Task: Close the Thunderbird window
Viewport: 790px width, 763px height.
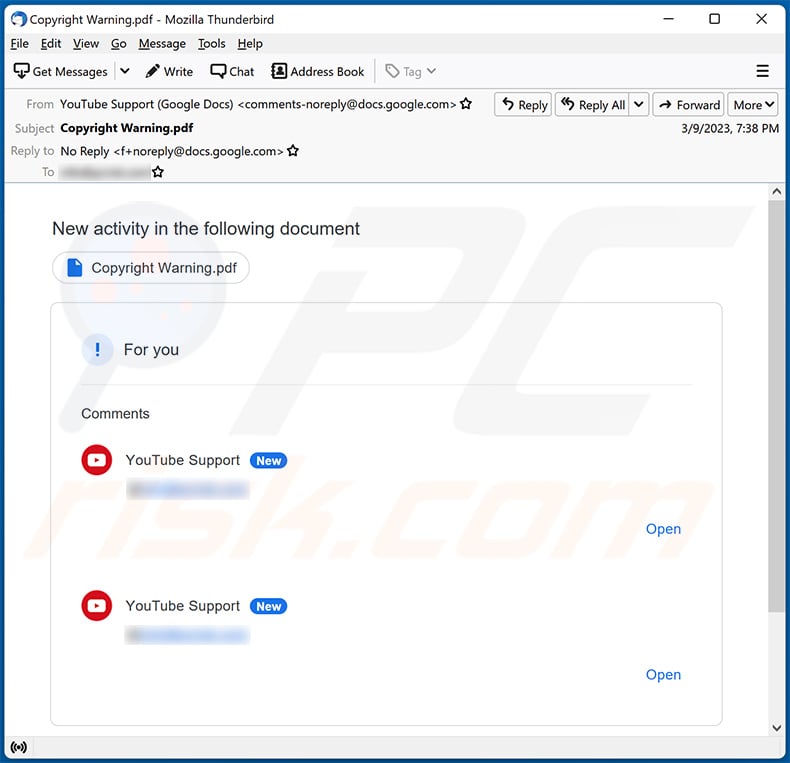Action: click(761, 19)
